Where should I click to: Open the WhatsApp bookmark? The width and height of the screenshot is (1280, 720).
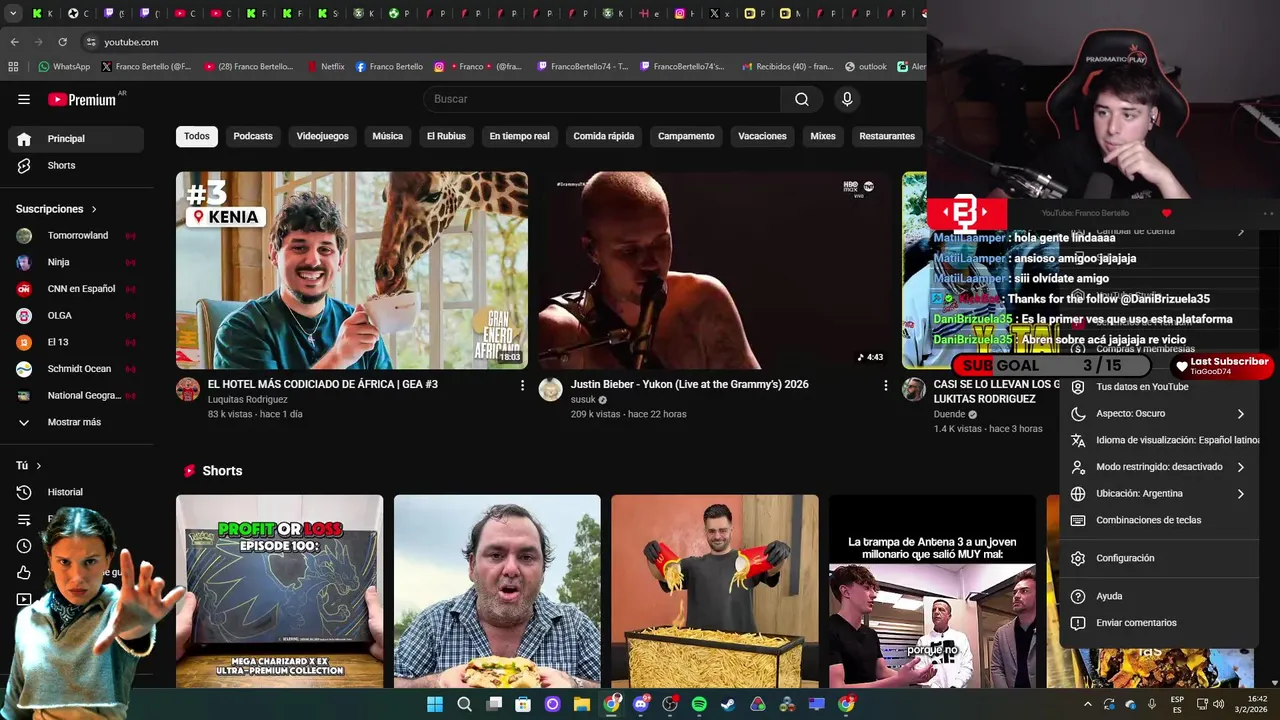[64, 67]
